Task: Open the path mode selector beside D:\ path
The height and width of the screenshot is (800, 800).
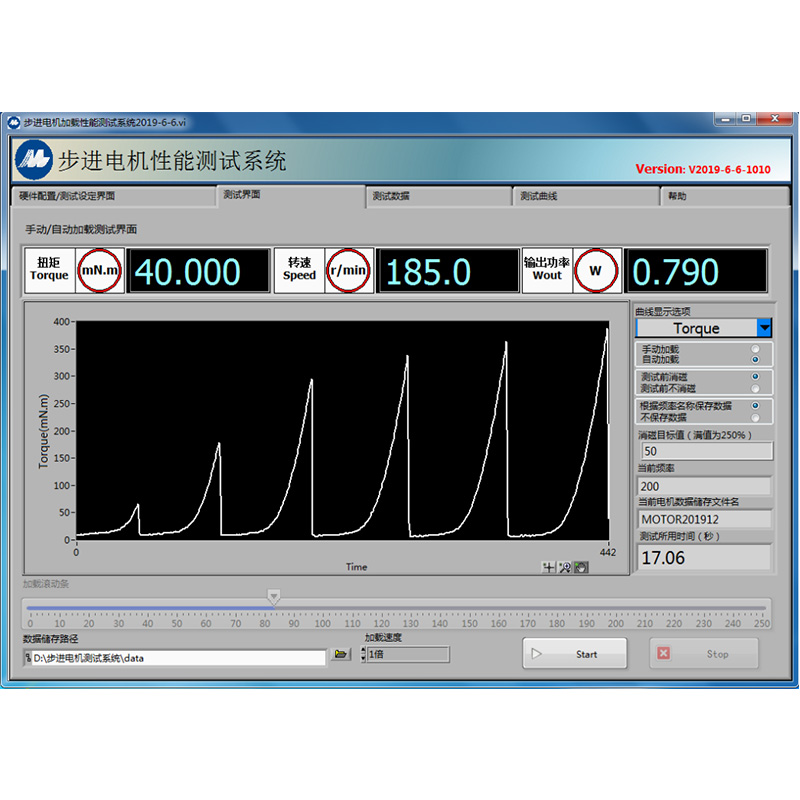Action: (x=28, y=657)
